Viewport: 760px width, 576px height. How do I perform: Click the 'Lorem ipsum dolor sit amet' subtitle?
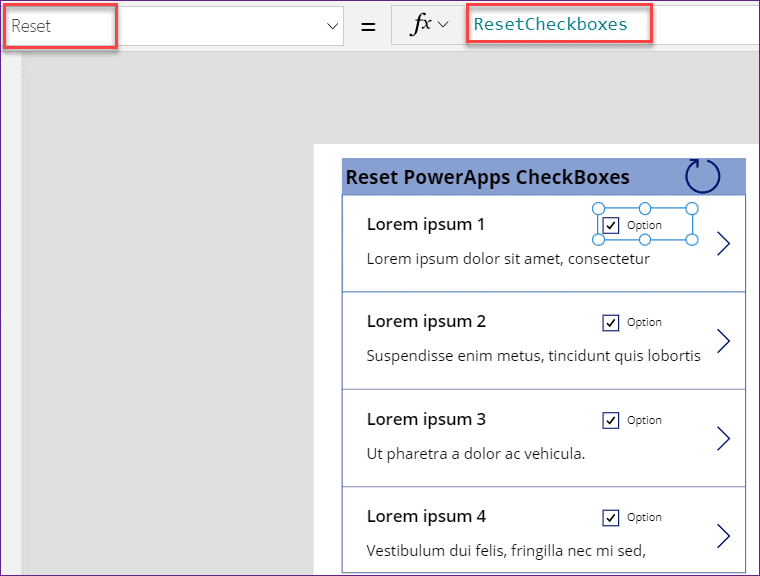pyautogui.click(x=508, y=259)
